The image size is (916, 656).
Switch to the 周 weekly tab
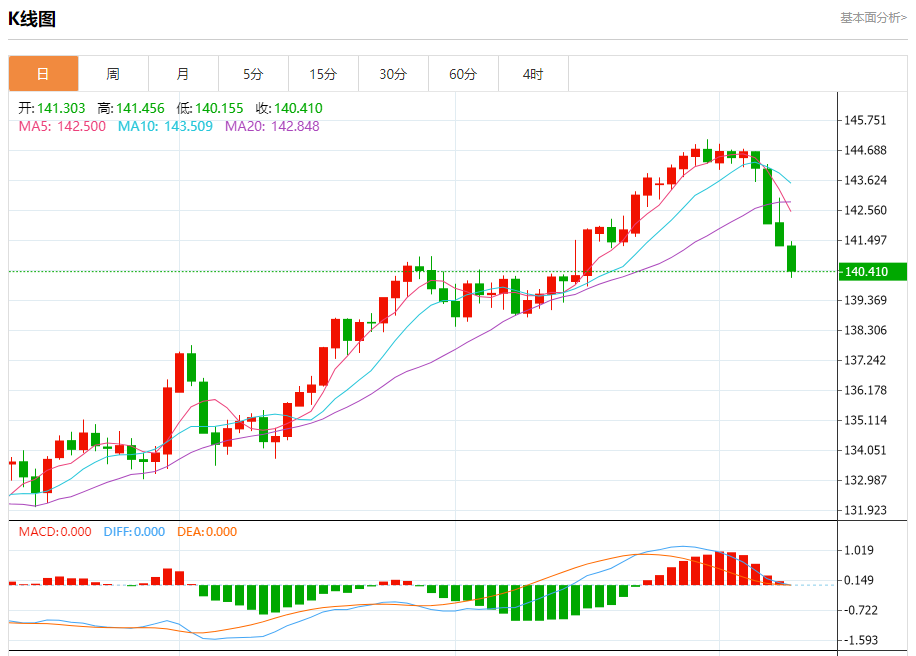pyautogui.click(x=113, y=74)
